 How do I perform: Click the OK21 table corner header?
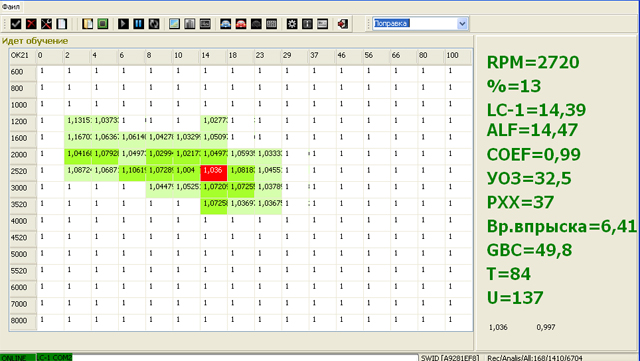[x=23, y=56]
